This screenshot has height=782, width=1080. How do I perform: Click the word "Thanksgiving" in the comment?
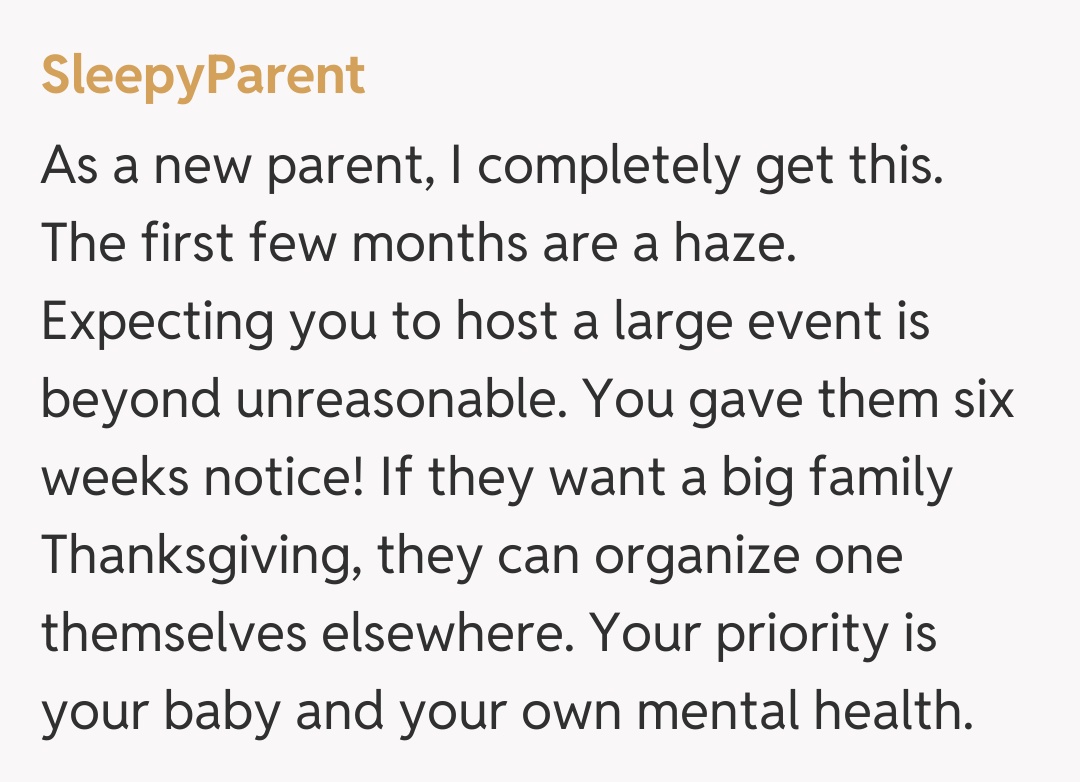[197, 557]
